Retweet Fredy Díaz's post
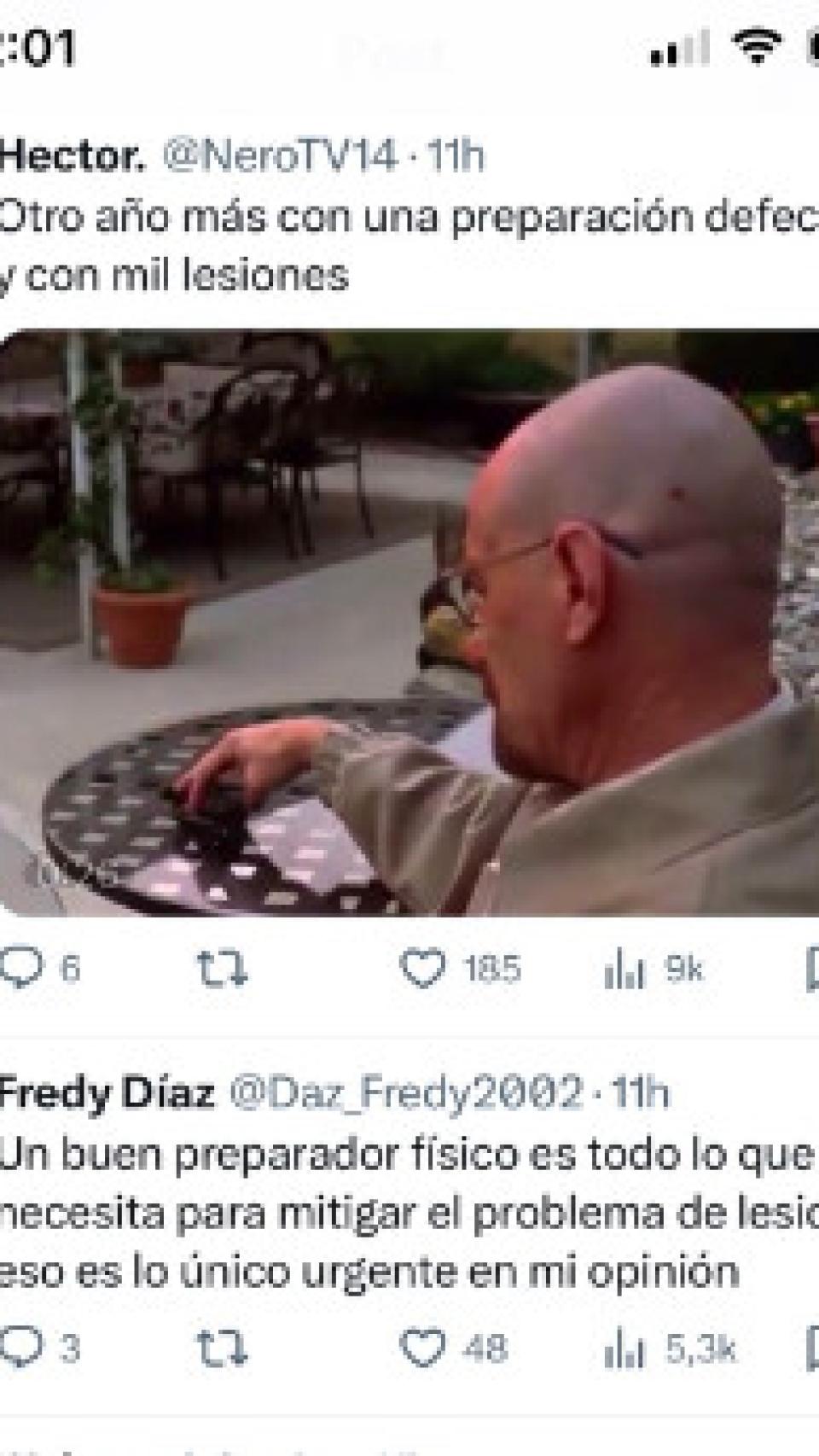 [222, 1348]
